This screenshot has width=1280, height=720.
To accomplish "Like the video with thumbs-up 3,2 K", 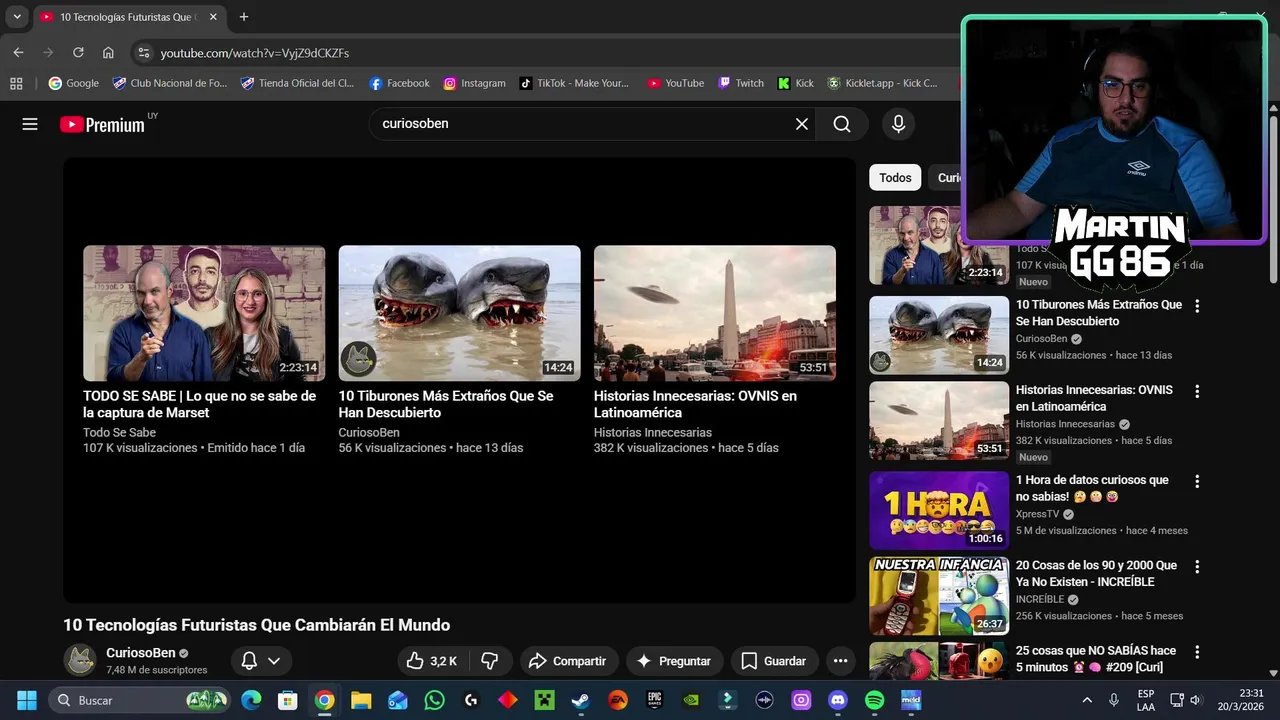I will (431, 661).
